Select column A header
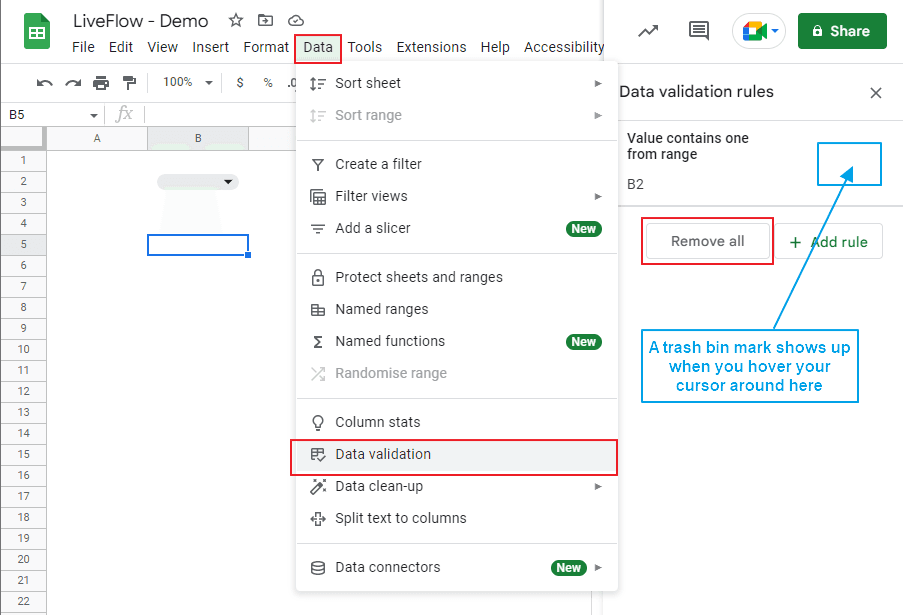Screen dimensions: 903x615 97,138
